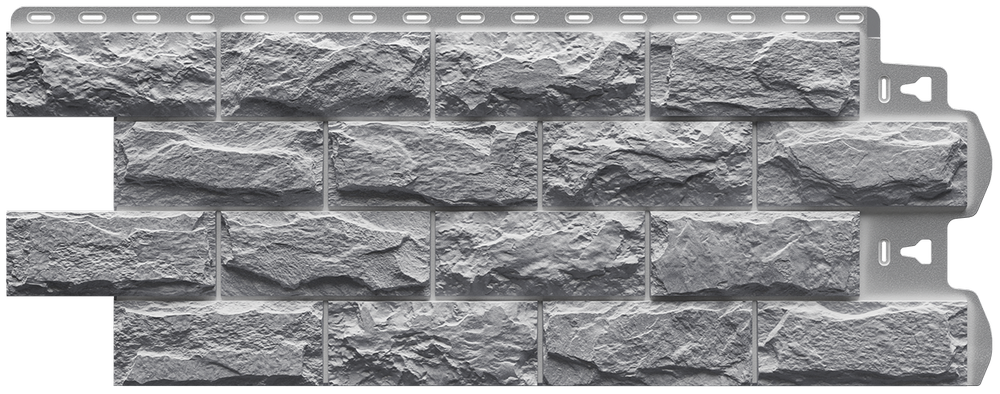
Task: Select the second stone in bottom row
Action: pyautogui.click(x=433, y=343)
